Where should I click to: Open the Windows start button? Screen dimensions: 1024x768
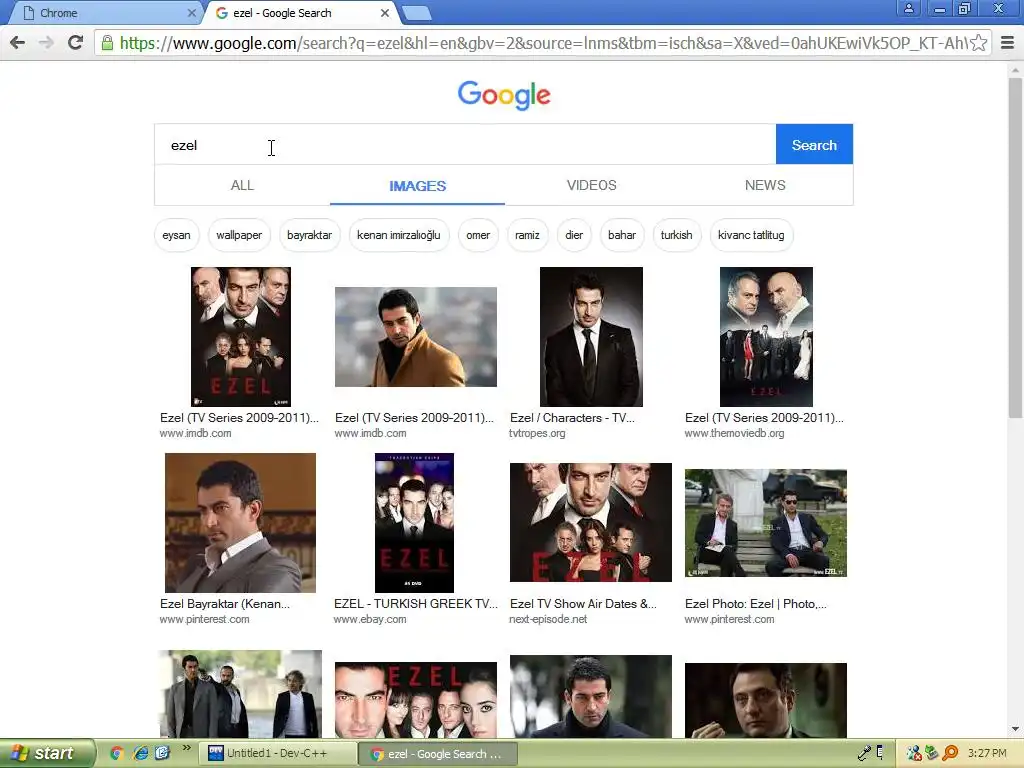[x=47, y=753]
